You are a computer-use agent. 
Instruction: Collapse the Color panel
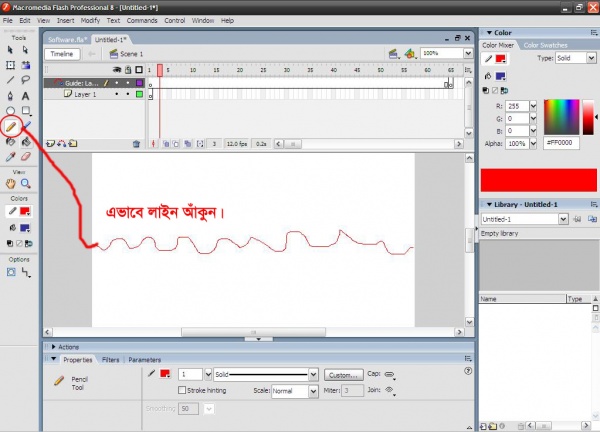pyautogui.click(x=489, y=33)
